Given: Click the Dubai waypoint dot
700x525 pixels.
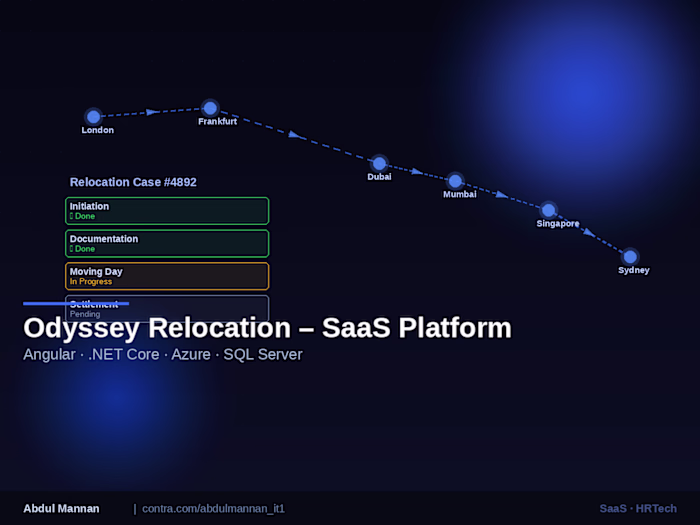Looking at the screenshot, I should click(379, 163).
